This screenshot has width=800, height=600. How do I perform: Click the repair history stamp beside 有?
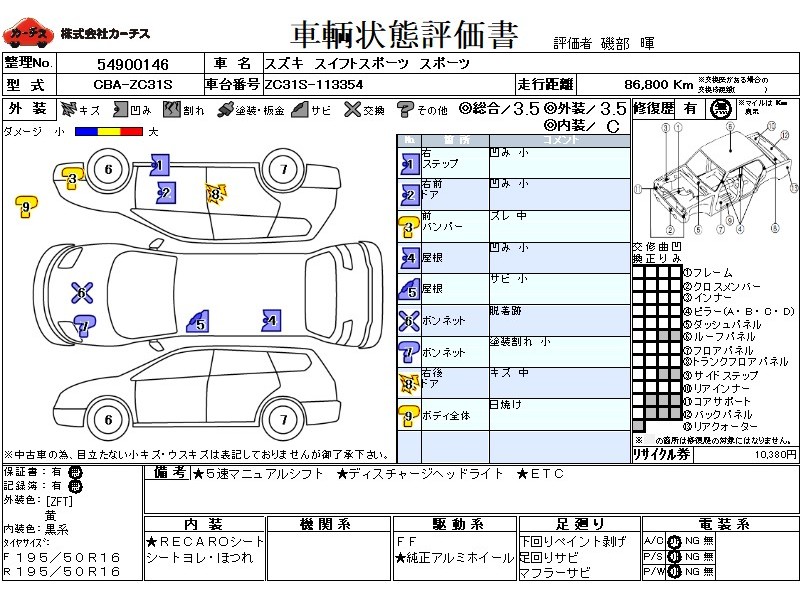718,109
